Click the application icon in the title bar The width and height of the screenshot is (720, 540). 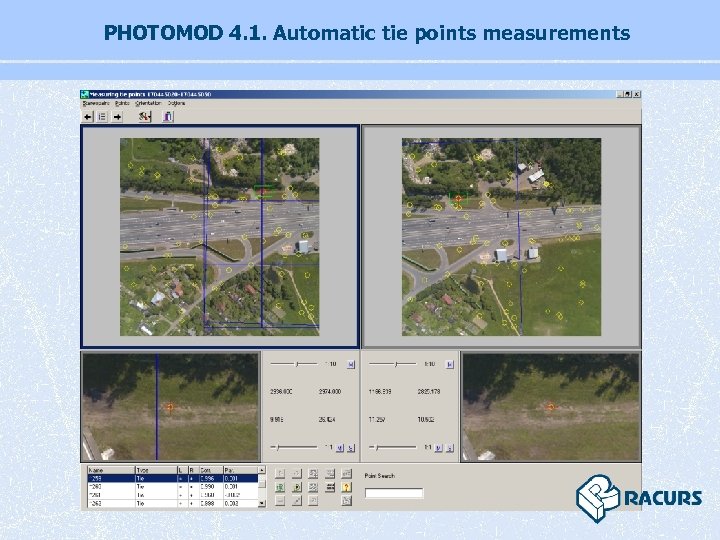click(x=84, y=94)
